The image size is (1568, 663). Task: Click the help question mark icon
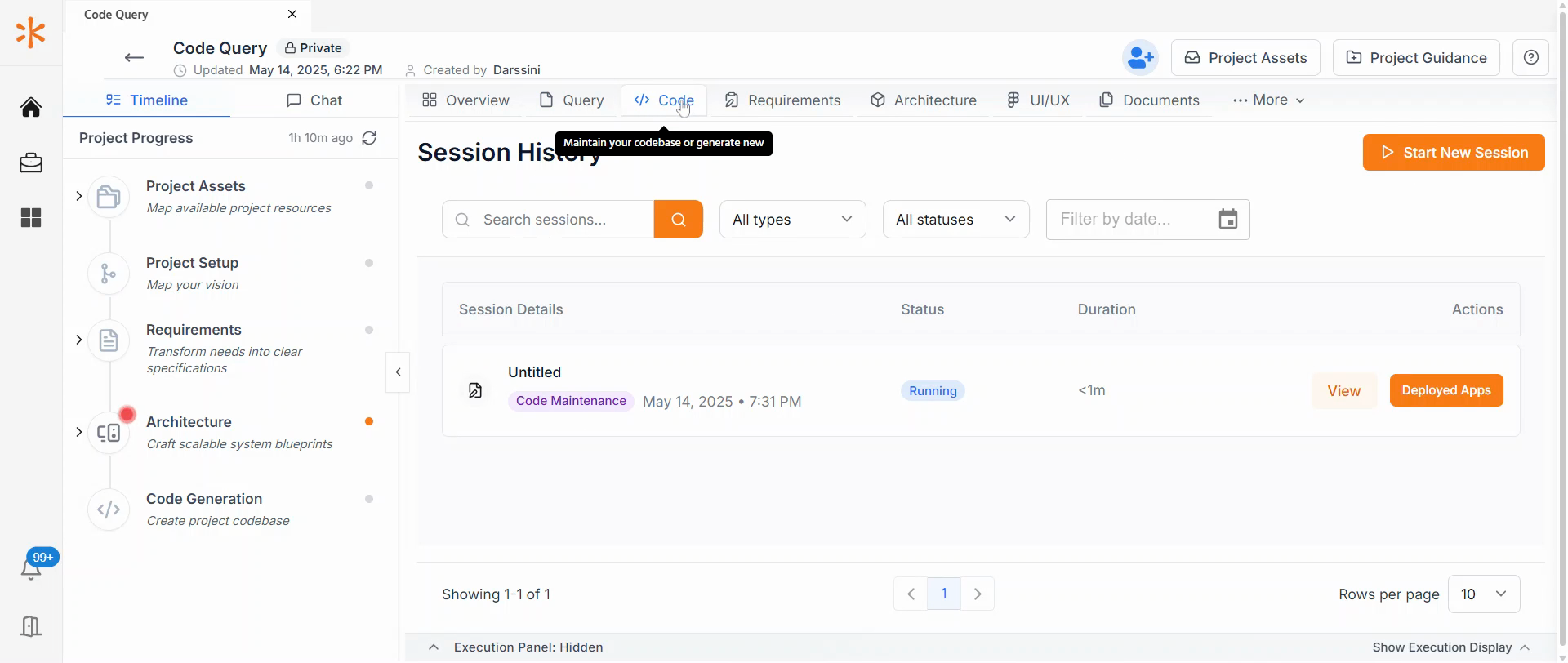pos(1531,58)
